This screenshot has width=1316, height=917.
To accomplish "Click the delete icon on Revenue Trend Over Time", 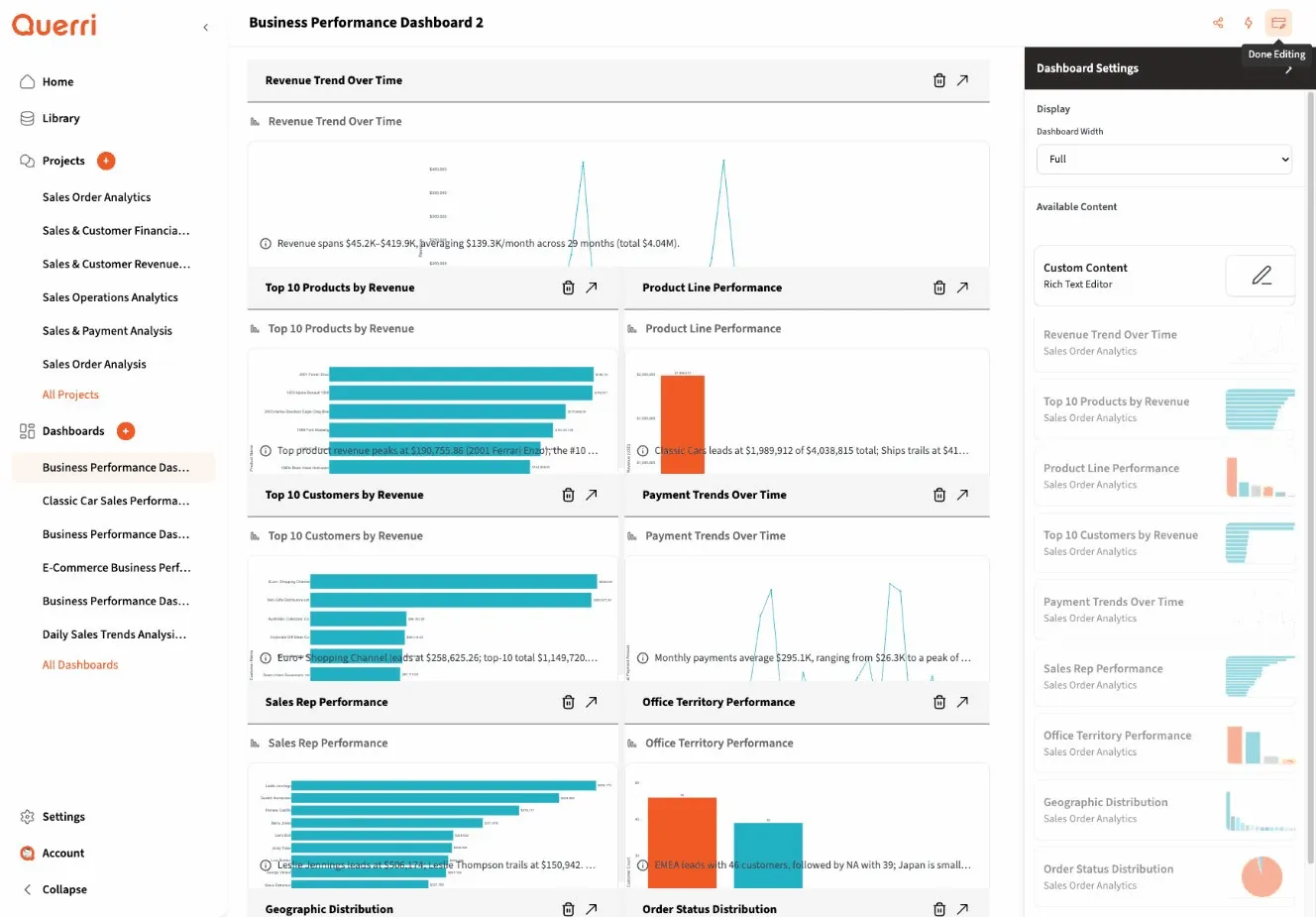I will (938, 80).
